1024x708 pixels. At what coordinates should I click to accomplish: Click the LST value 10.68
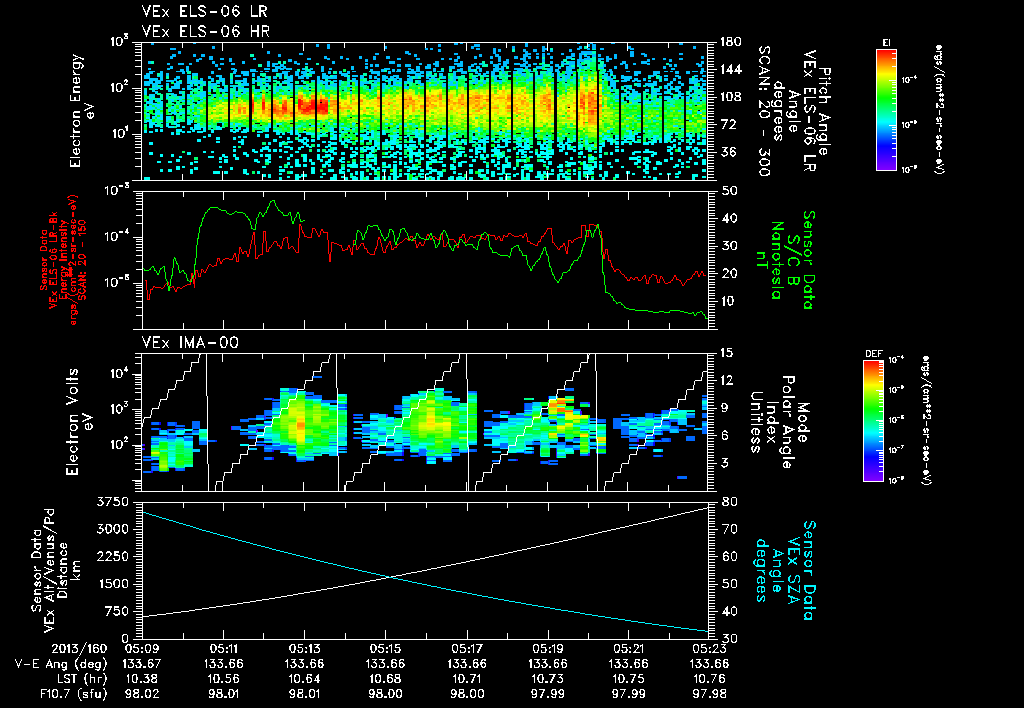(x=385, y=679)
